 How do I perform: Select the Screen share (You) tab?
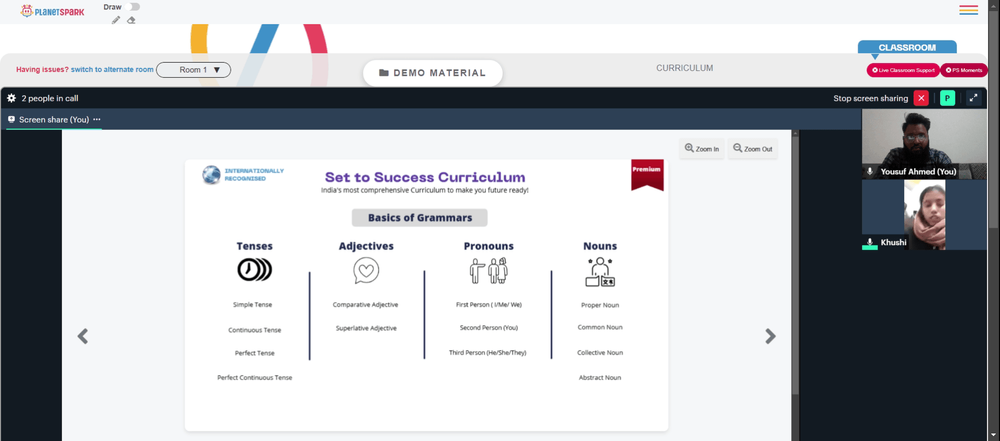54,119
